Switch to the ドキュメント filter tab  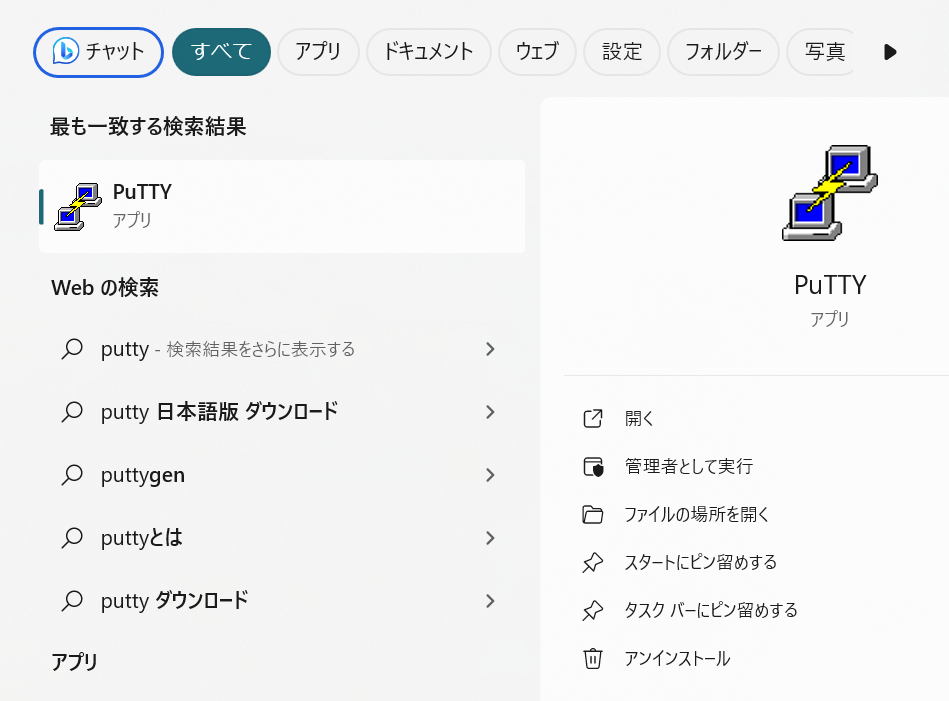(x=429, y=52)
